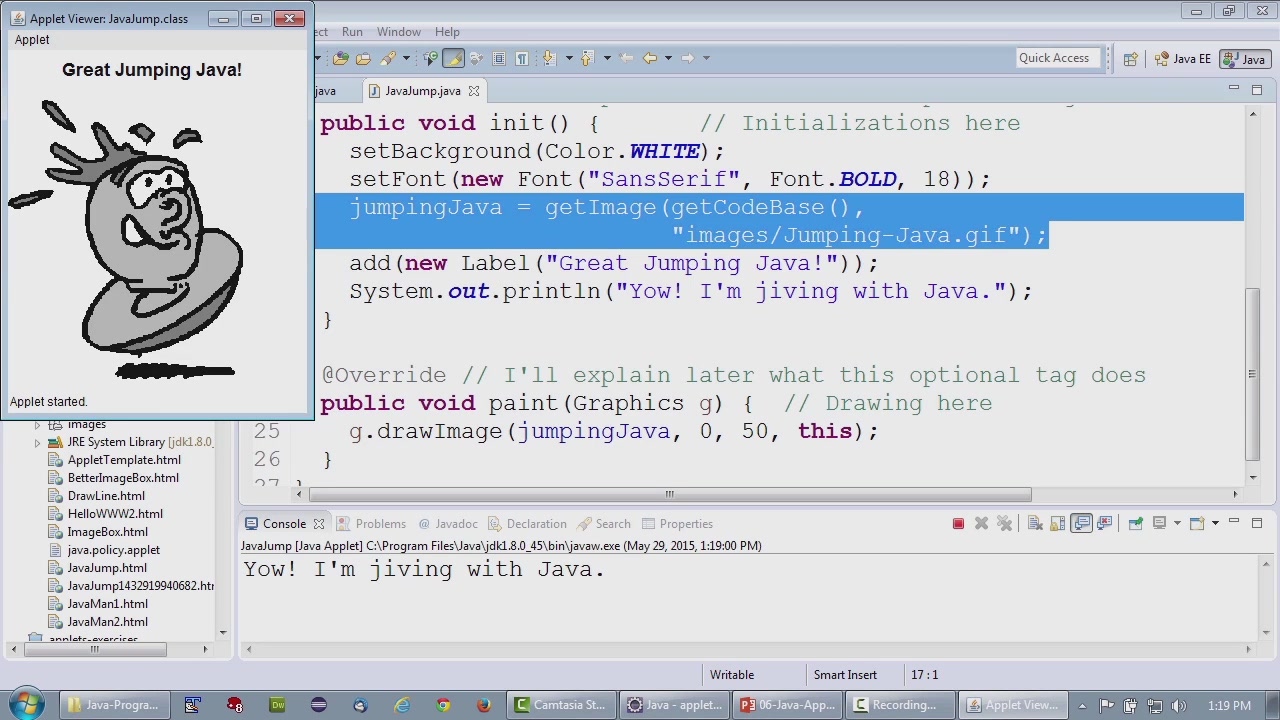
Task: Open Google Chrome from the taskbar
Action: point(443,705)
